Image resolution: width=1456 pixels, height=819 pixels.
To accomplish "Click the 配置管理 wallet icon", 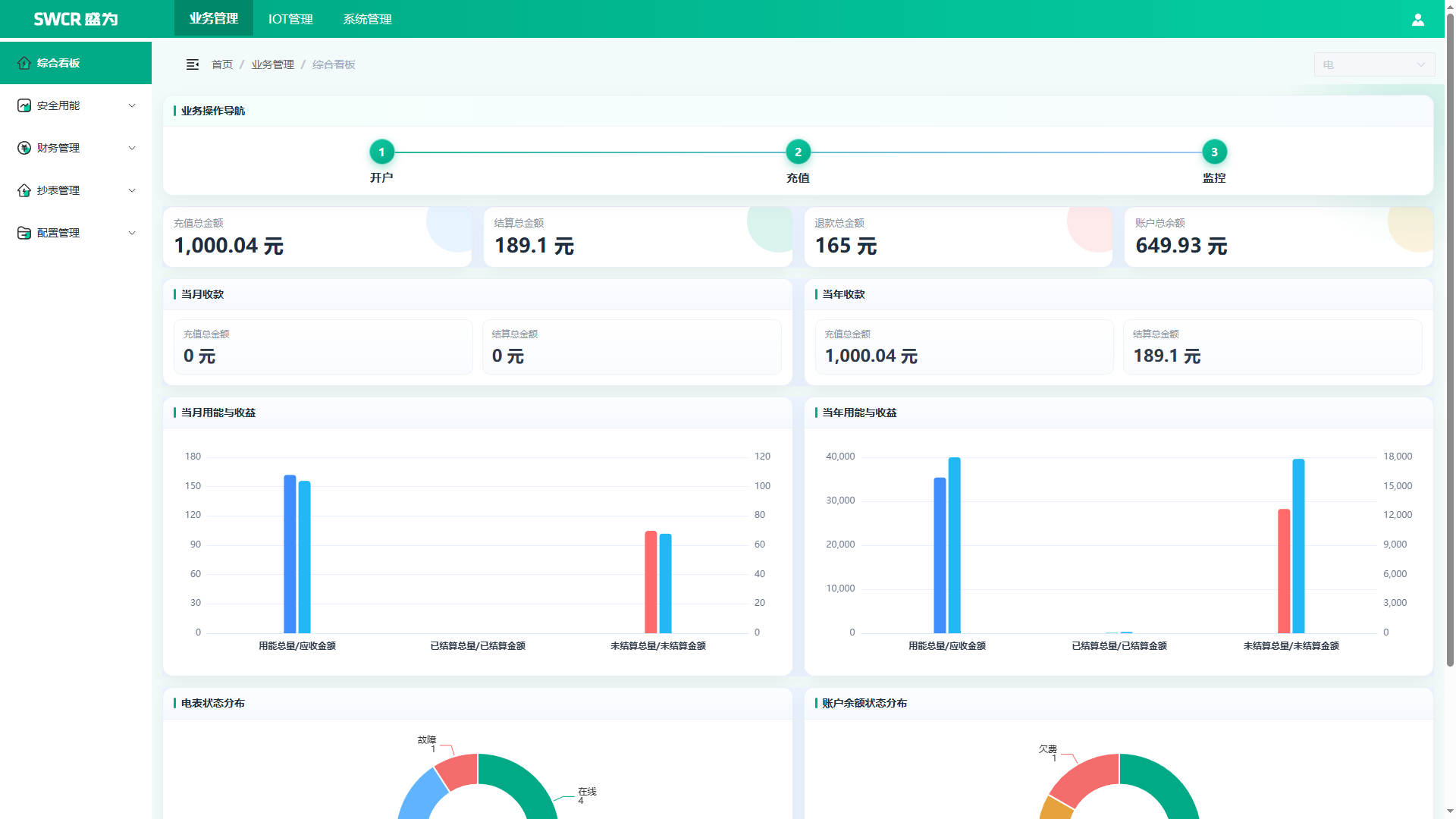I will click(24, 233).
